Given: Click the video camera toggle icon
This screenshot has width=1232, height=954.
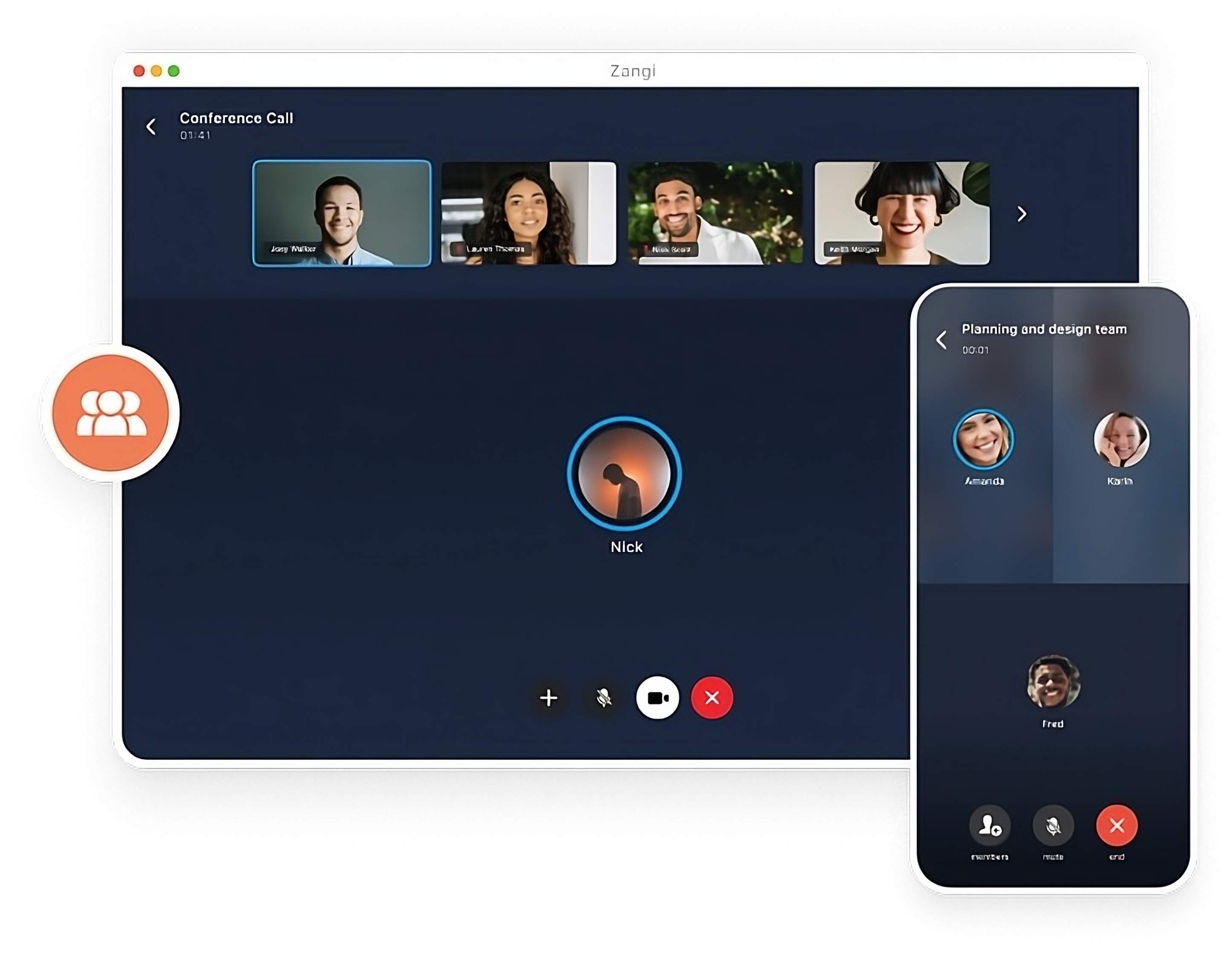Looking at the screenshot, I should 656,698.
